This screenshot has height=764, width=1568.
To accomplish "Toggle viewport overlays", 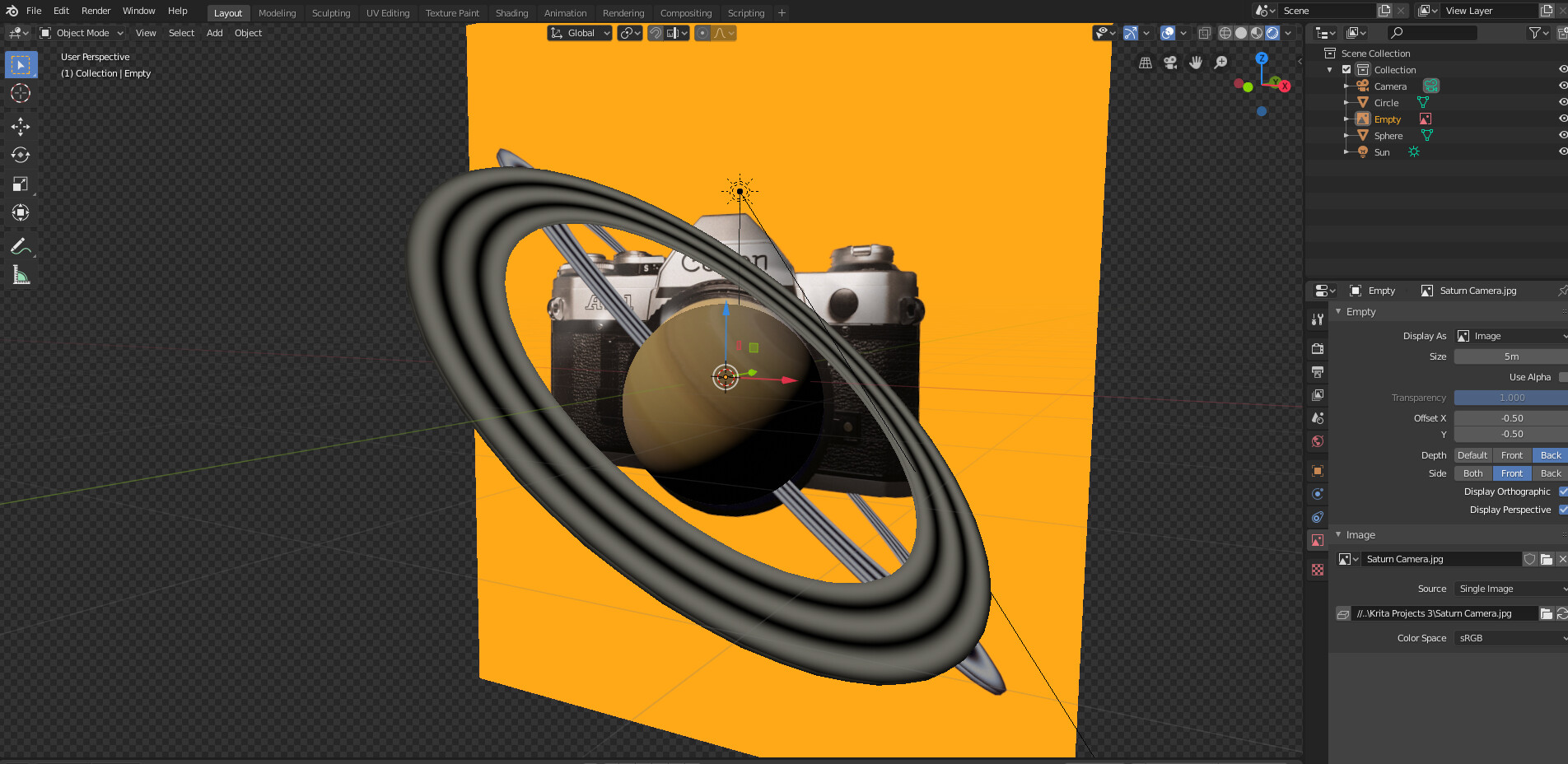I will [1168, 33].
